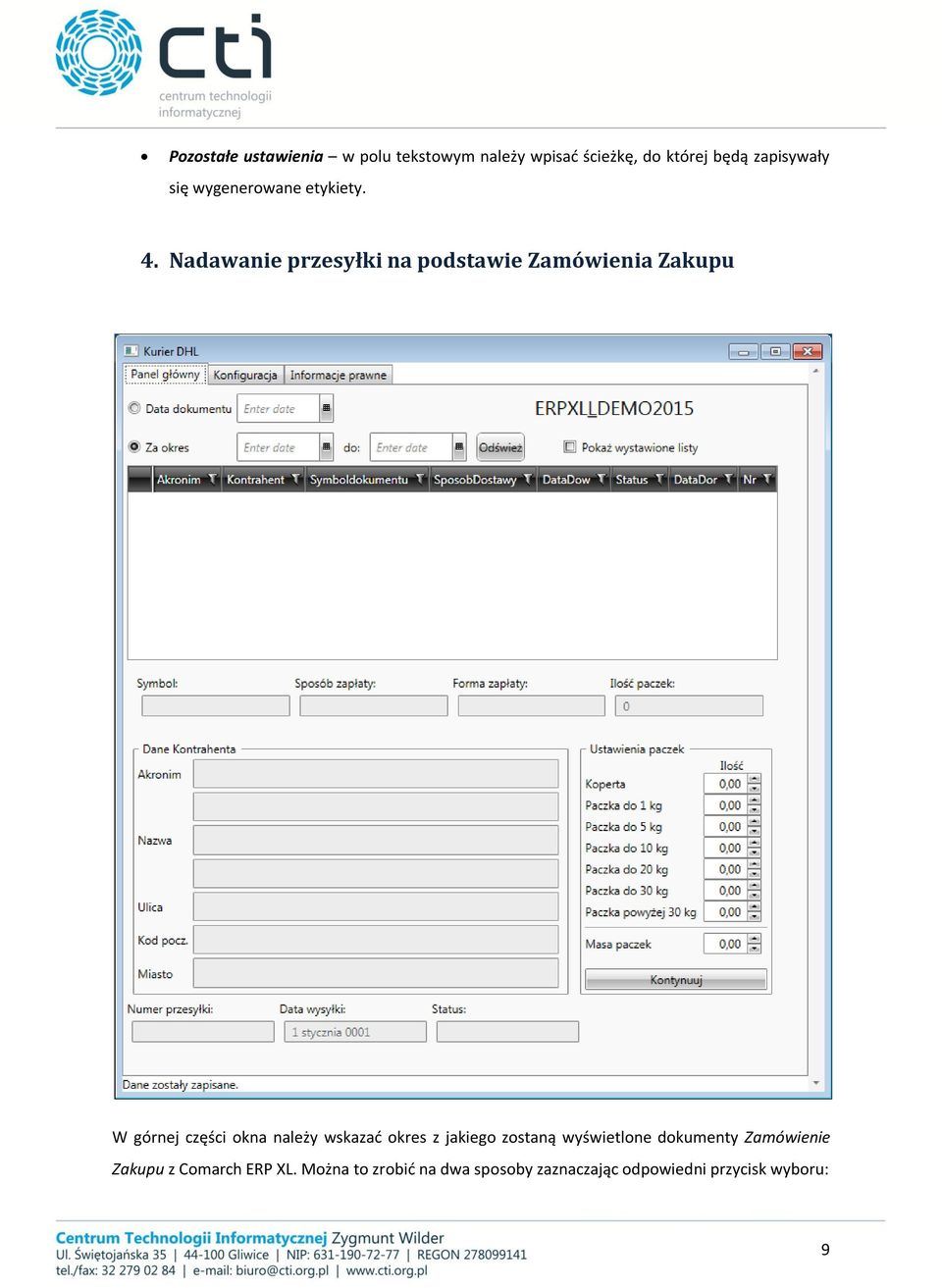
Task: Click the filter icon on DataDow column
Action: coord(602,480)
